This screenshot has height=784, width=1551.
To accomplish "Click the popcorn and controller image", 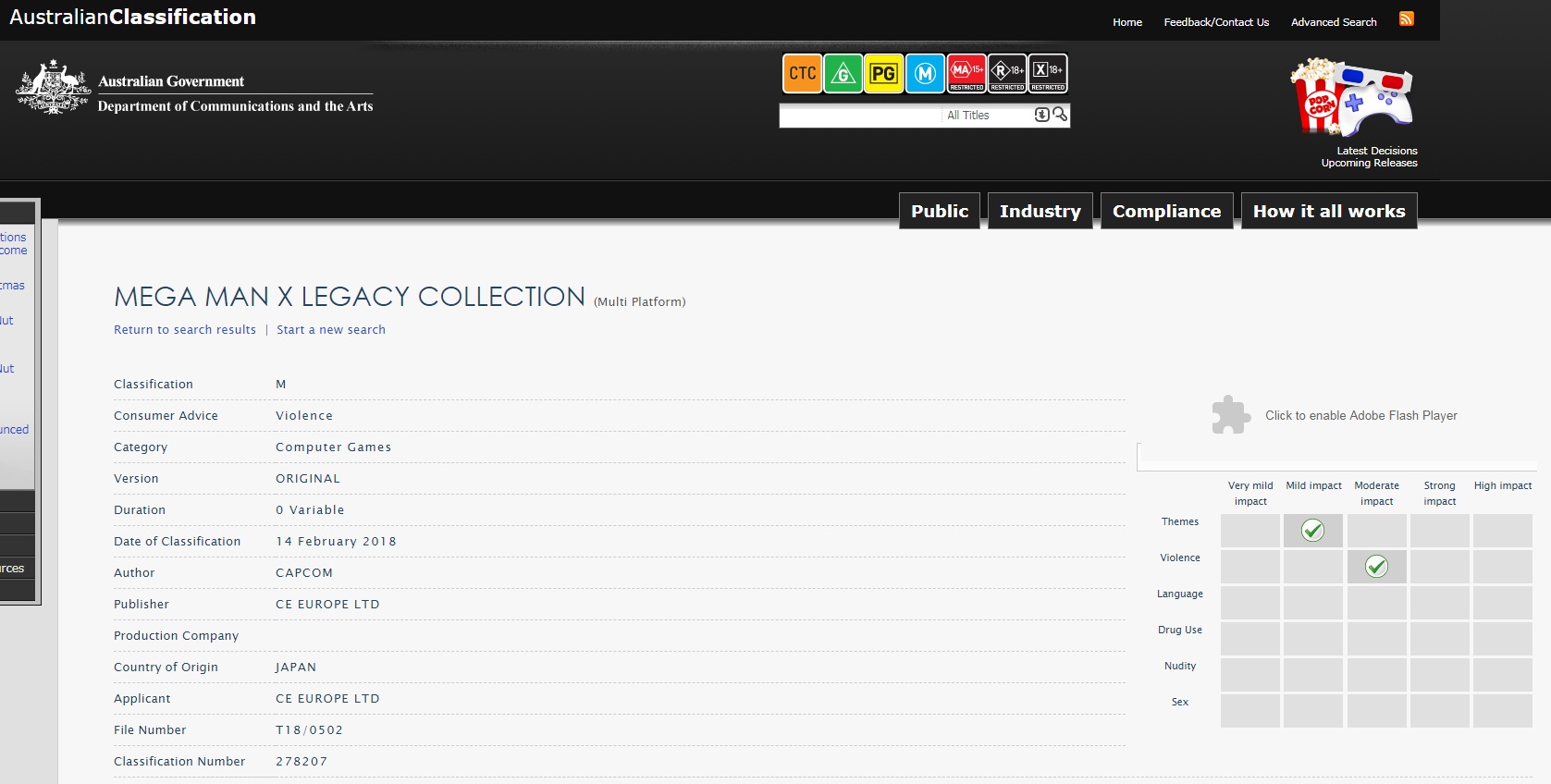I will [1352, 96].
